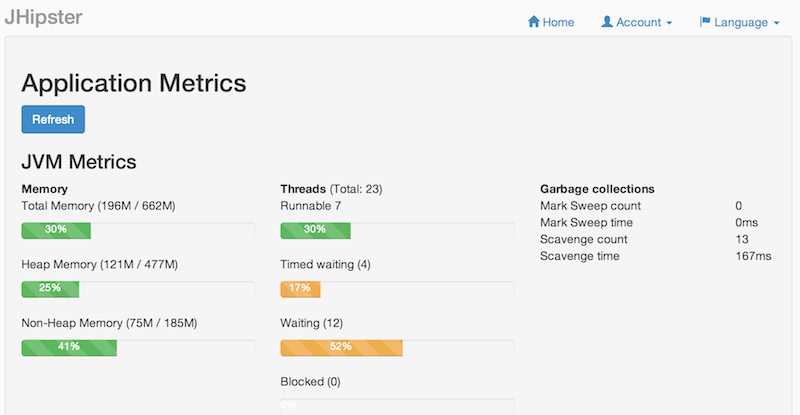Click the Scavenge count value 13
Screen dimensions: 800x415
click(742, 240)
